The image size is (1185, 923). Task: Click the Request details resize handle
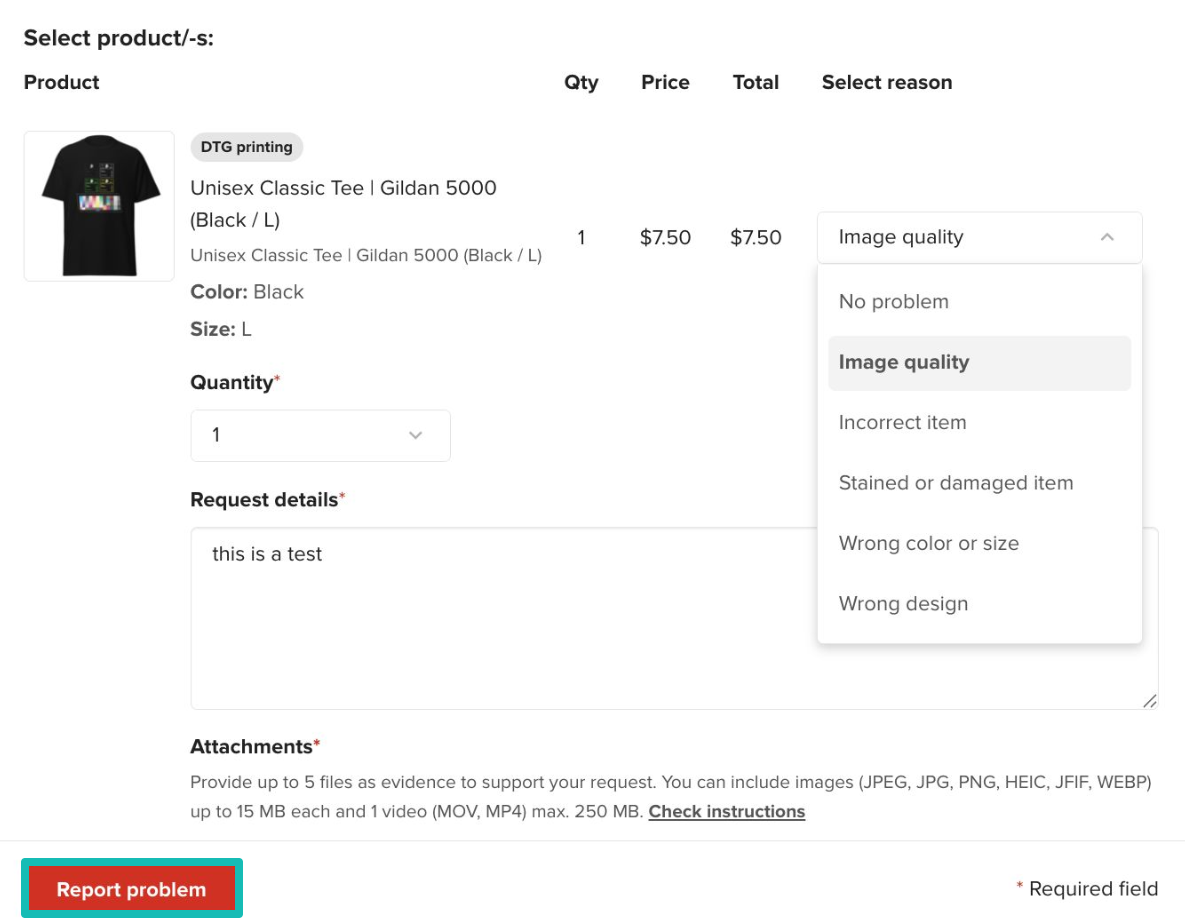pyautogui.click(x=1149, y=701)
